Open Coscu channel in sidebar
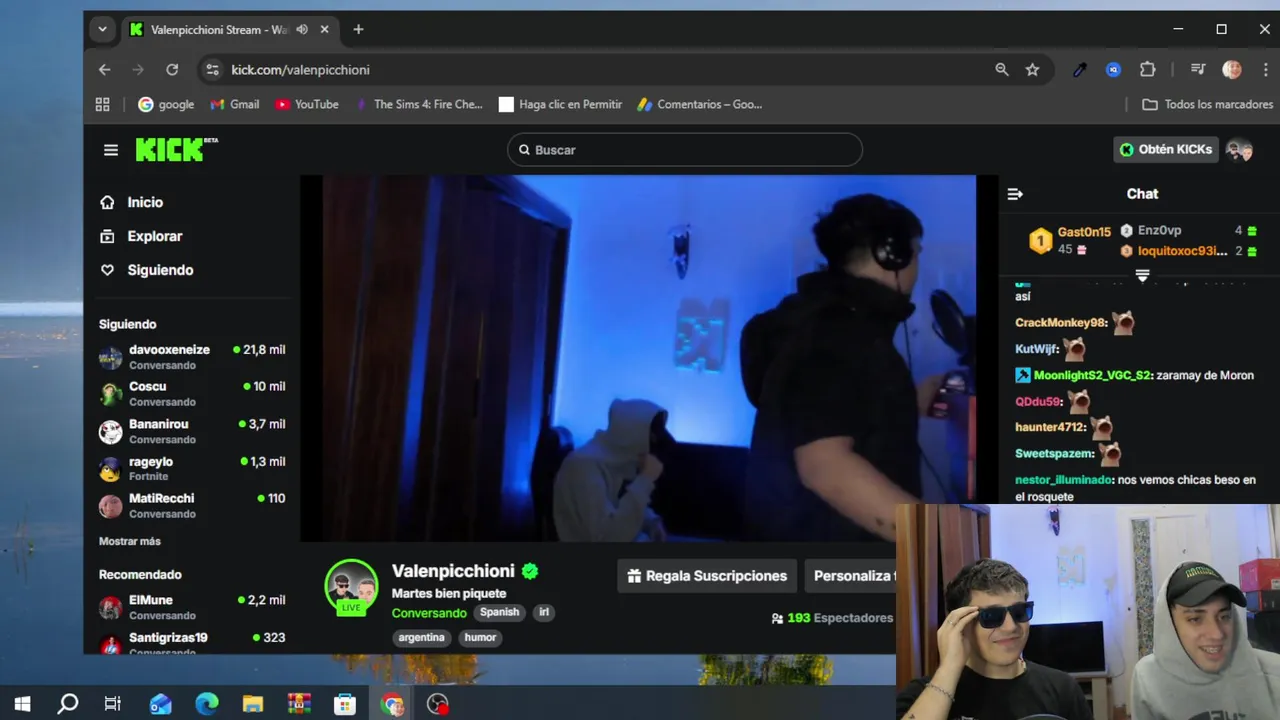1280x720 pixels. coord(192,394)
